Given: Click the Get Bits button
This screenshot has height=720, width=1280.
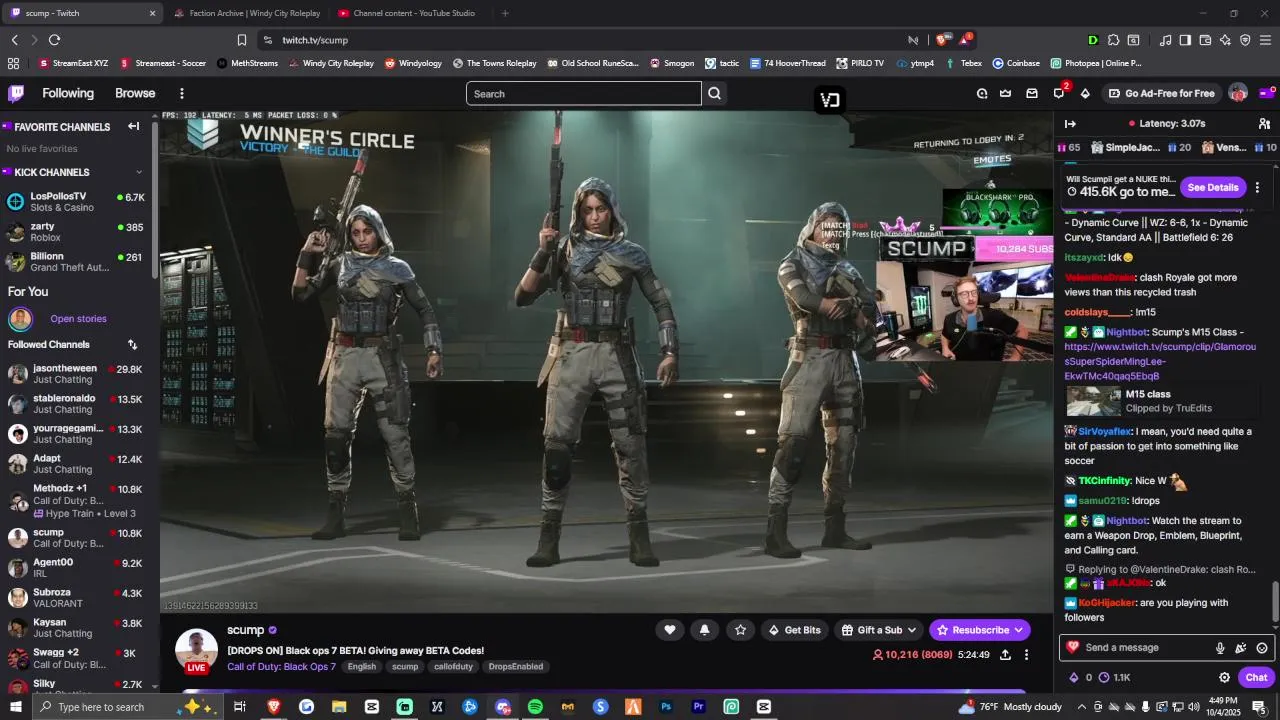Looking at the screenshot, I should pyautogui.click(x=794, y=630).
